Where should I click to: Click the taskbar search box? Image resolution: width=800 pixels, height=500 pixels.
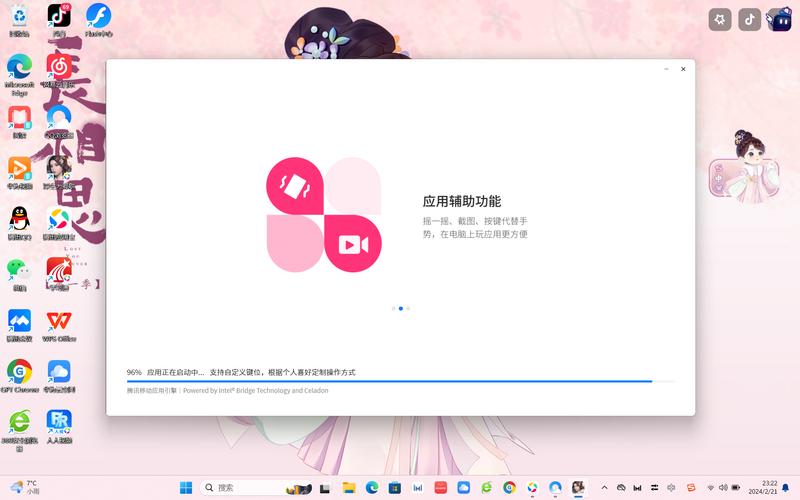click(x=255, y=488)
